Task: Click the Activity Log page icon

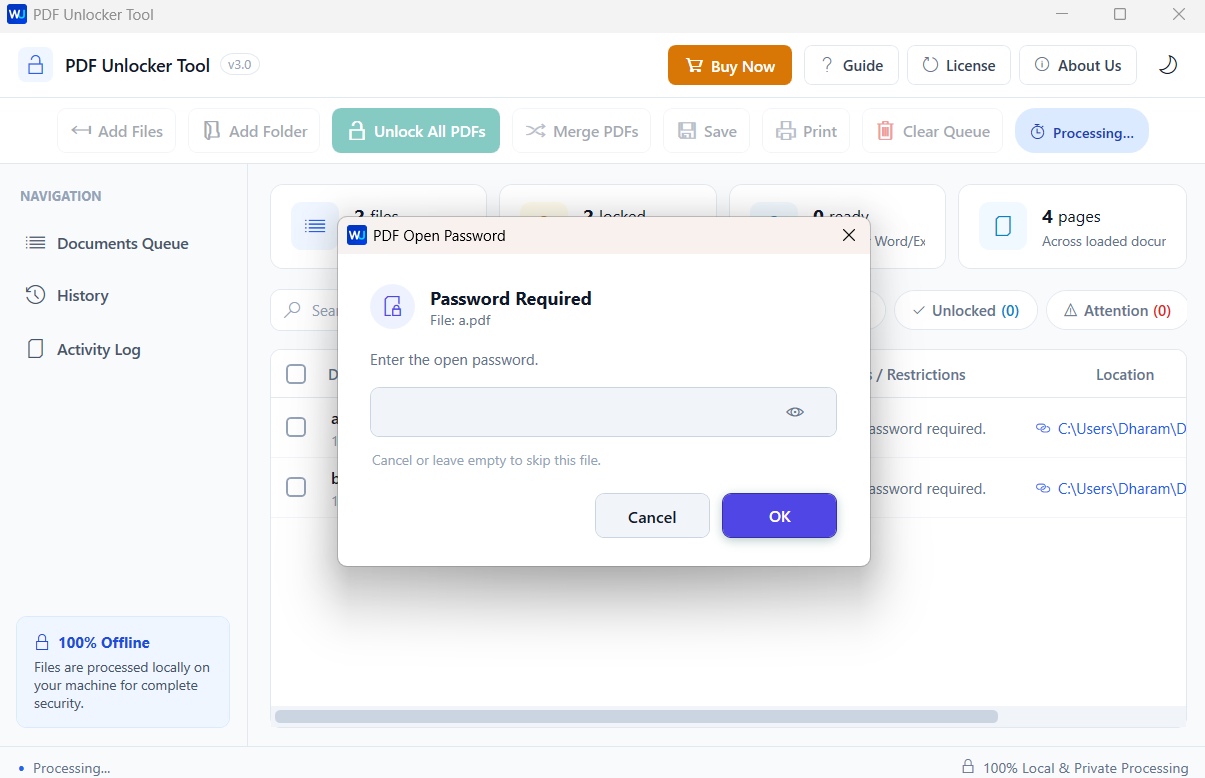Action: (x=36, y=349)
